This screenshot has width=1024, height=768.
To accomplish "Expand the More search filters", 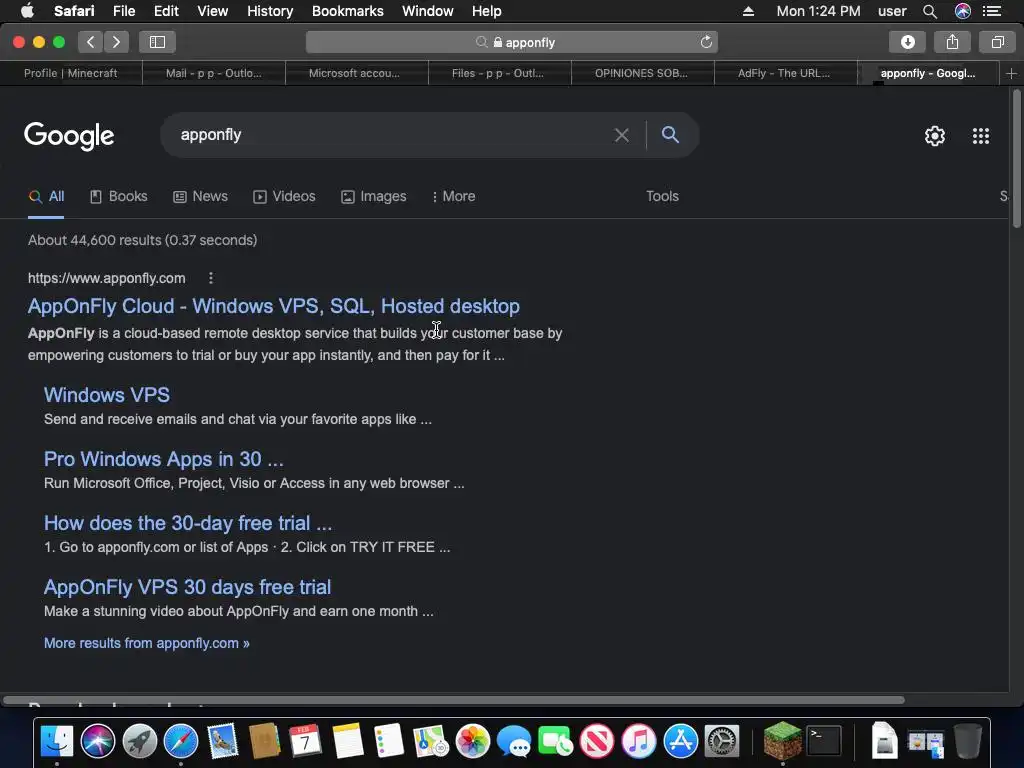I will coord(453,197).
